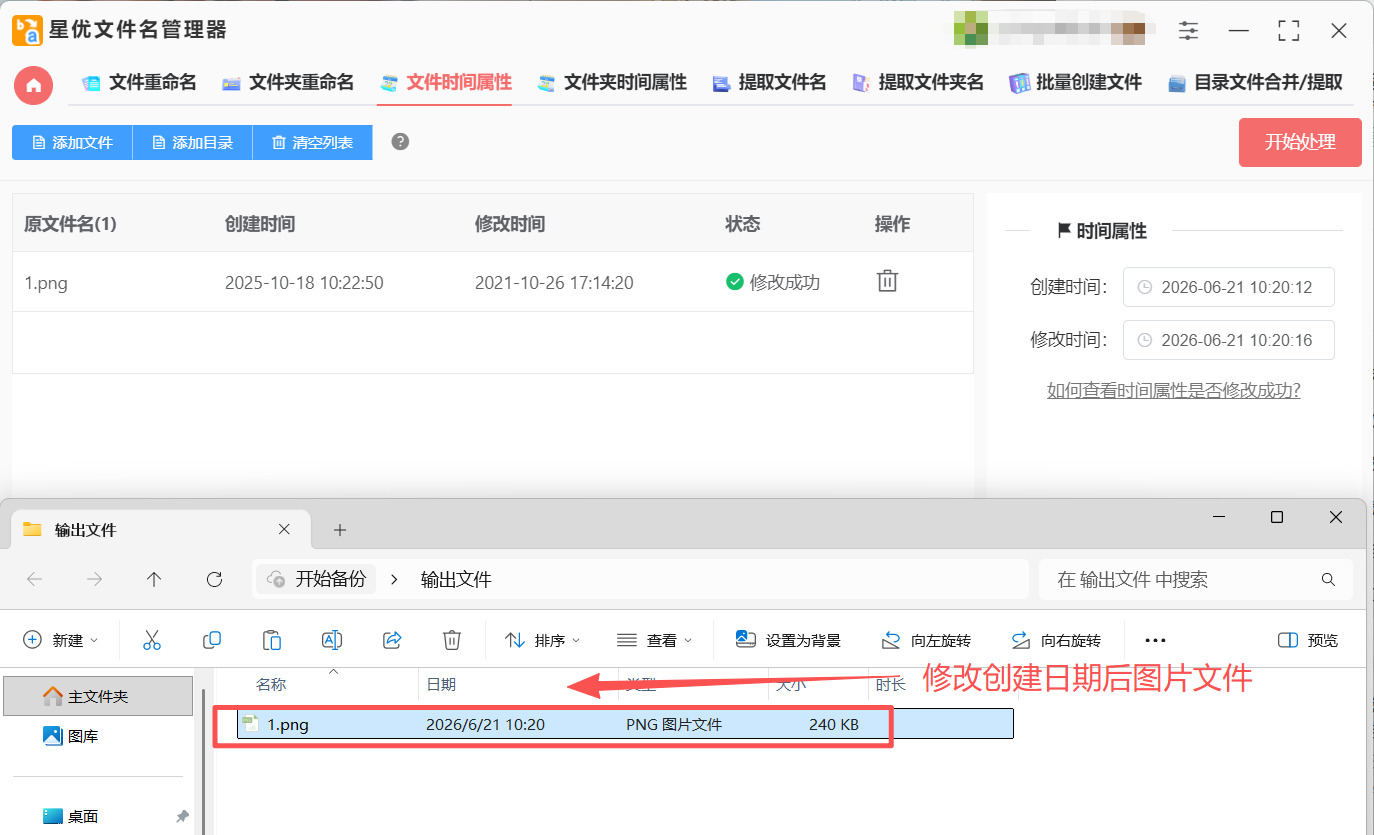This screenshot has width=1374, height=835.
Task: Expand the address bar breadcrumb chevron
Action: point(394,579)
